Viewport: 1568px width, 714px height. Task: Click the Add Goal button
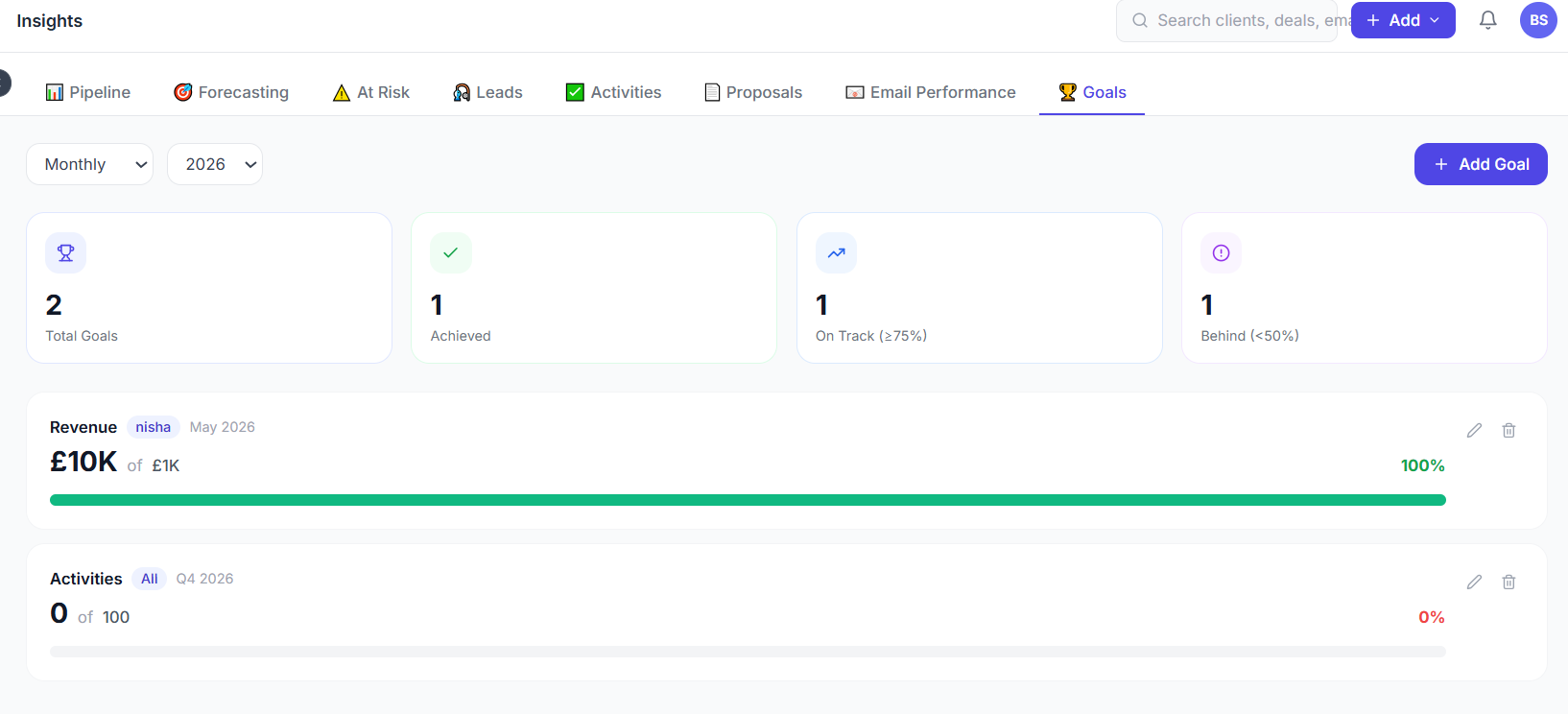1481,164
